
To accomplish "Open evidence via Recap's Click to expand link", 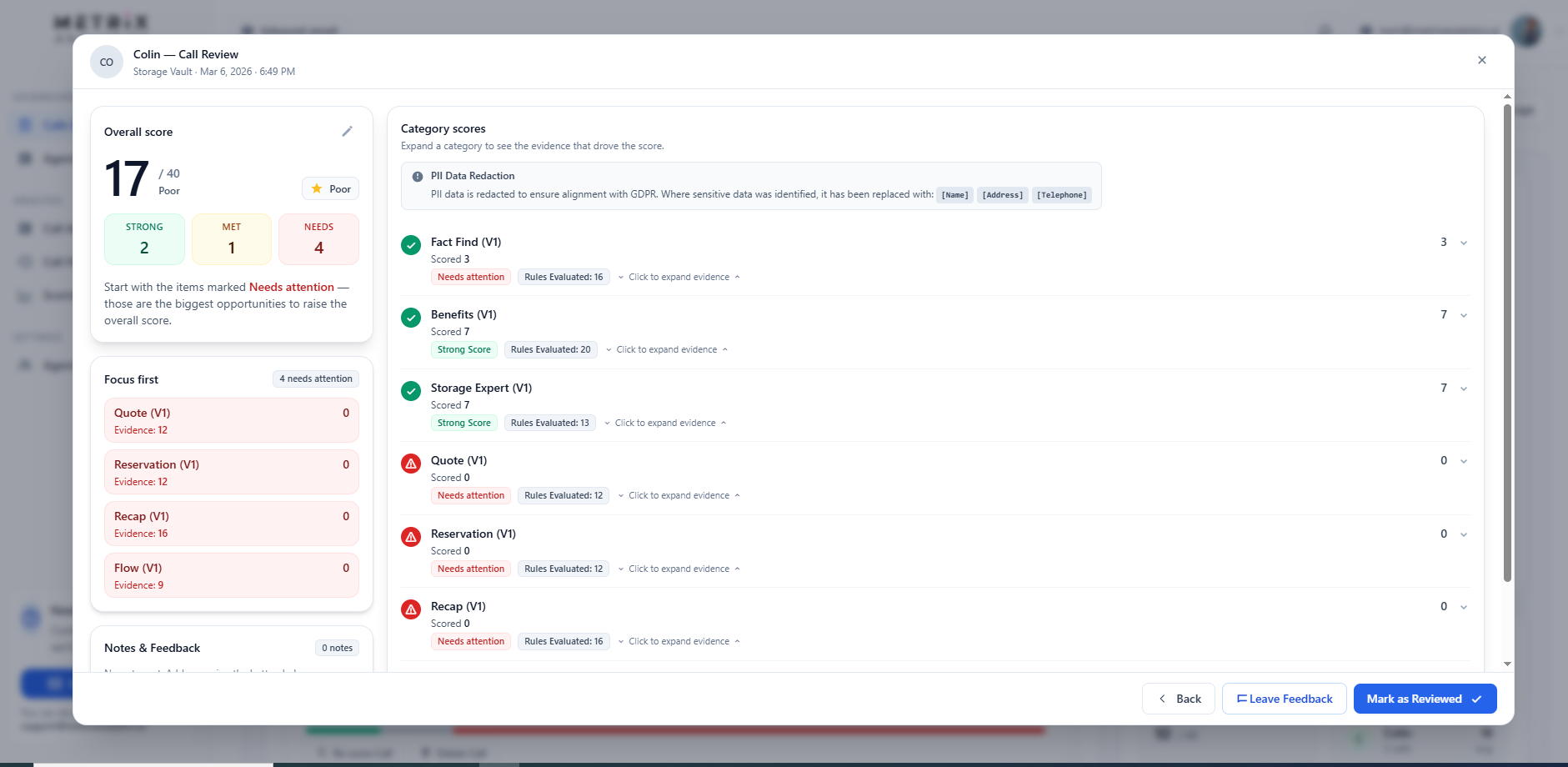I will click(679, 640).
